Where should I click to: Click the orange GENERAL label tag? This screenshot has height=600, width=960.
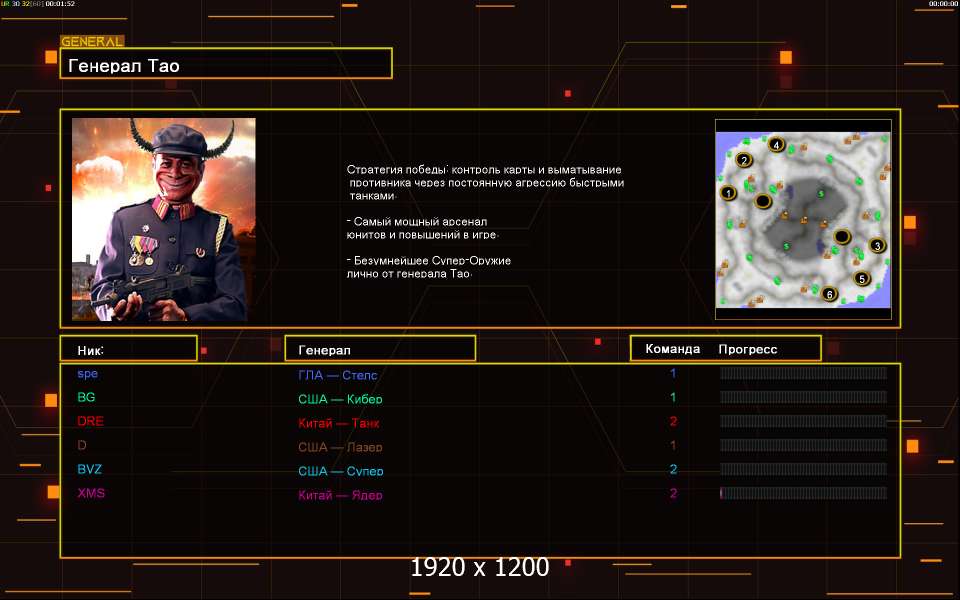pos(92,42)
